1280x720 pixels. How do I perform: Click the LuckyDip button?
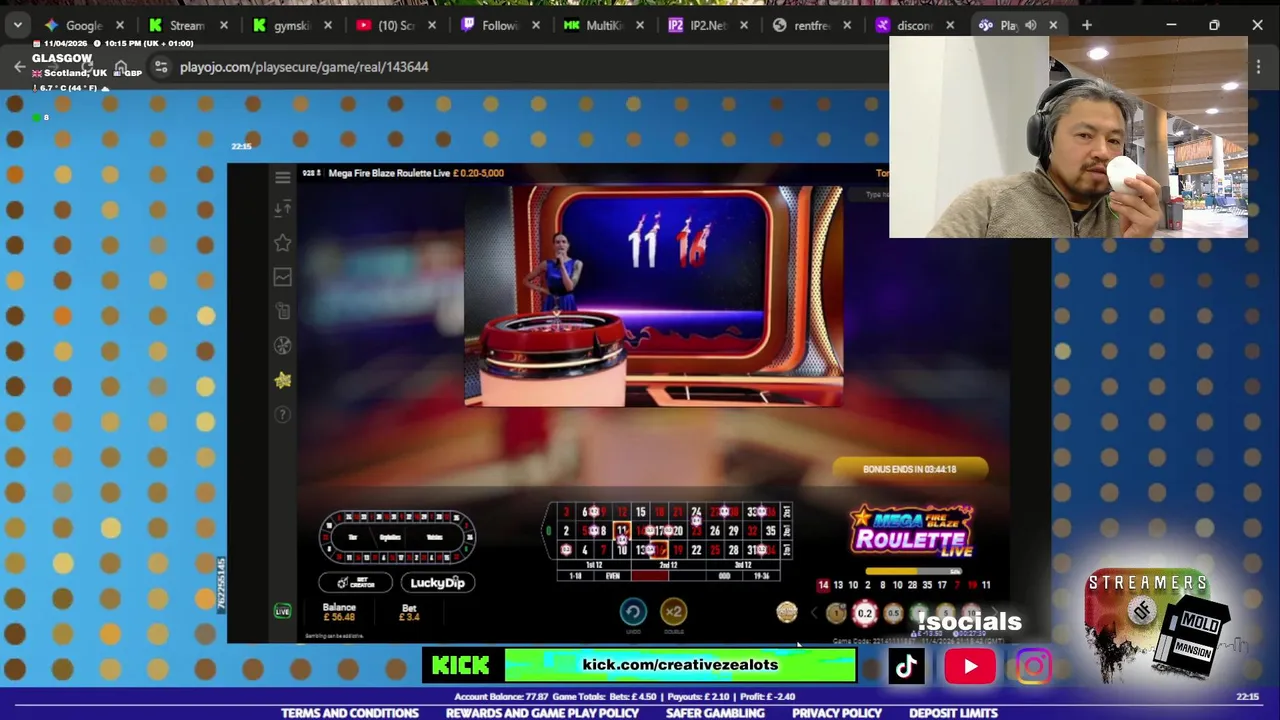[x=438, y=583]
